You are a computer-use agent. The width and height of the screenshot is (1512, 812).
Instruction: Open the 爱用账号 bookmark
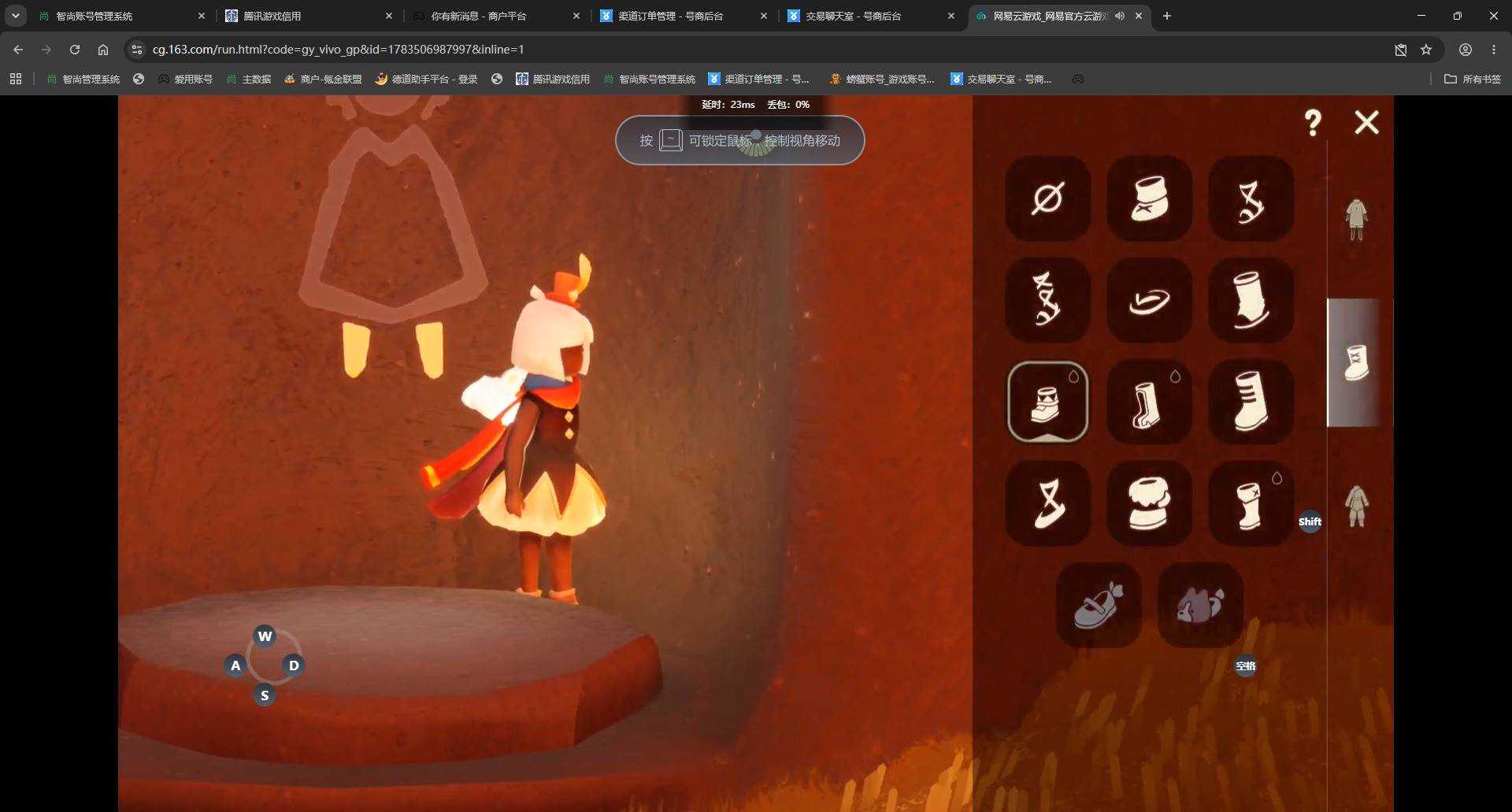click(186, 79)
